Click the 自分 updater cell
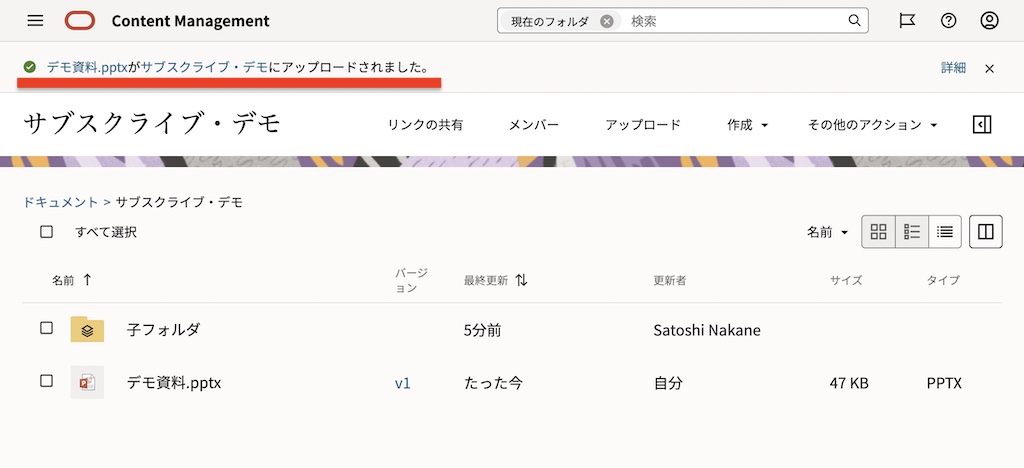 tap(668, 383)
